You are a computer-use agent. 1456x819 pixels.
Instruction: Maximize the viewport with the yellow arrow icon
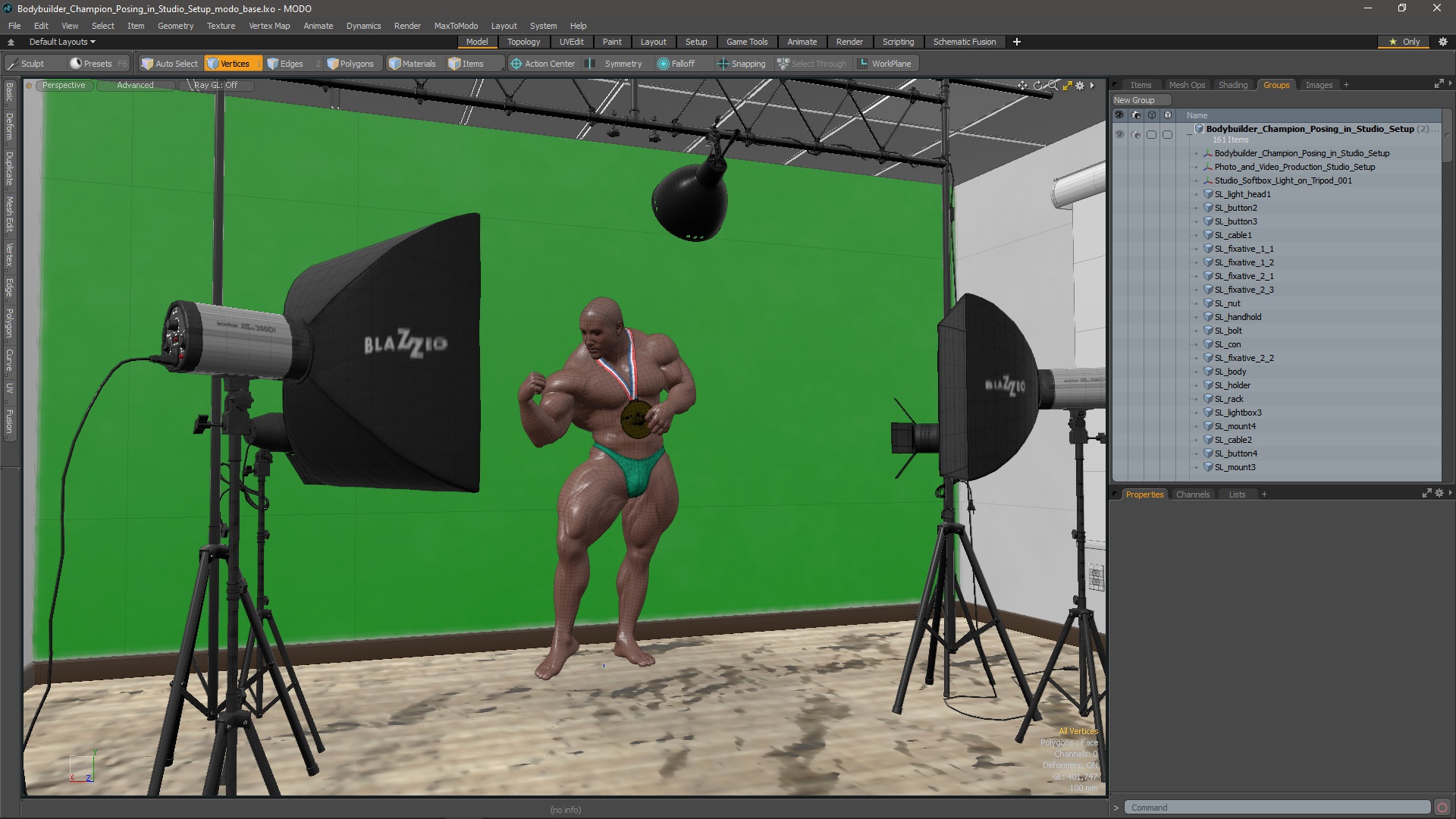pyautogui.click(x=1067, y=86)
